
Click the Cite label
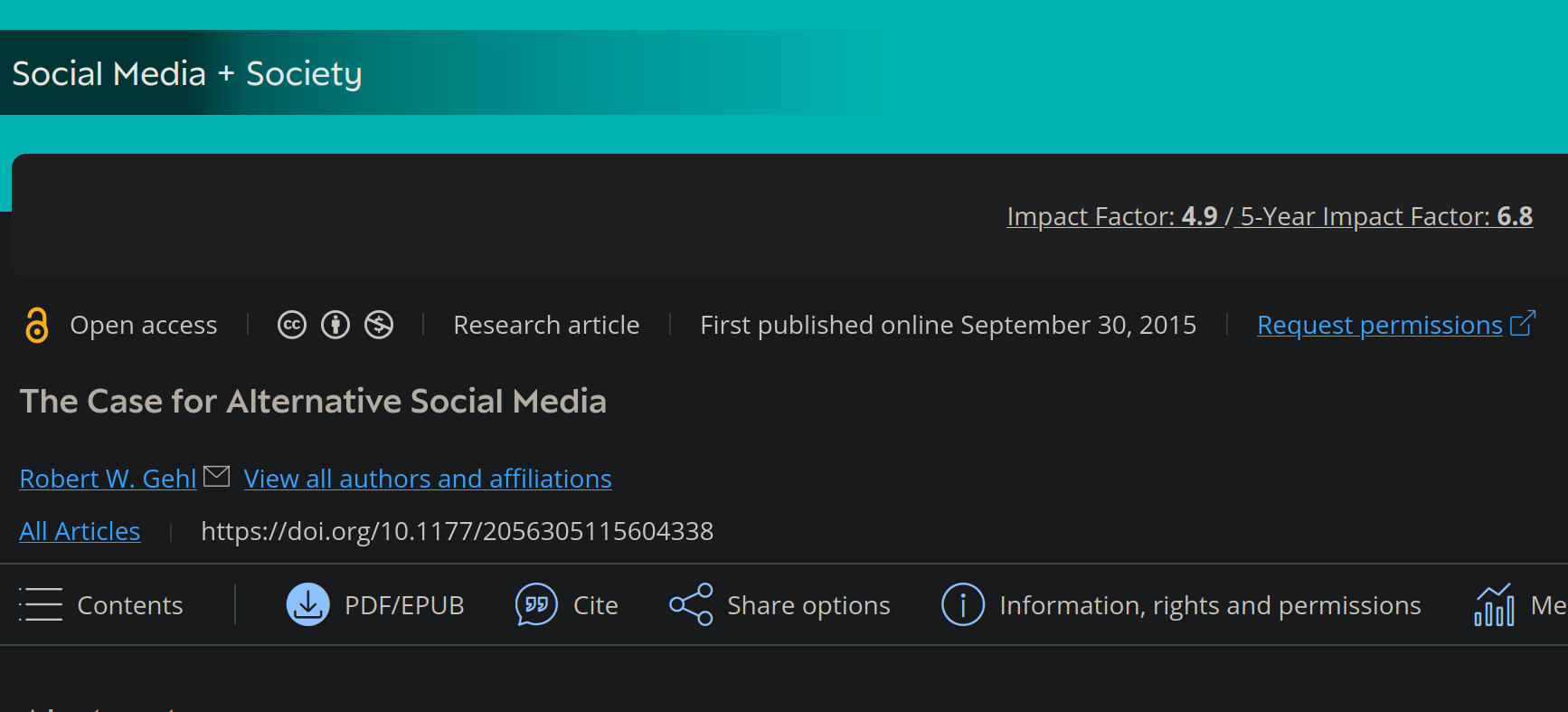(596, 605)
